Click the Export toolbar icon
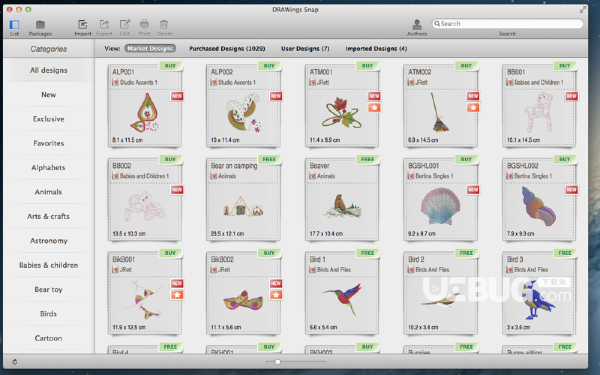Screen dimensions: 600x375 (104, 25)
